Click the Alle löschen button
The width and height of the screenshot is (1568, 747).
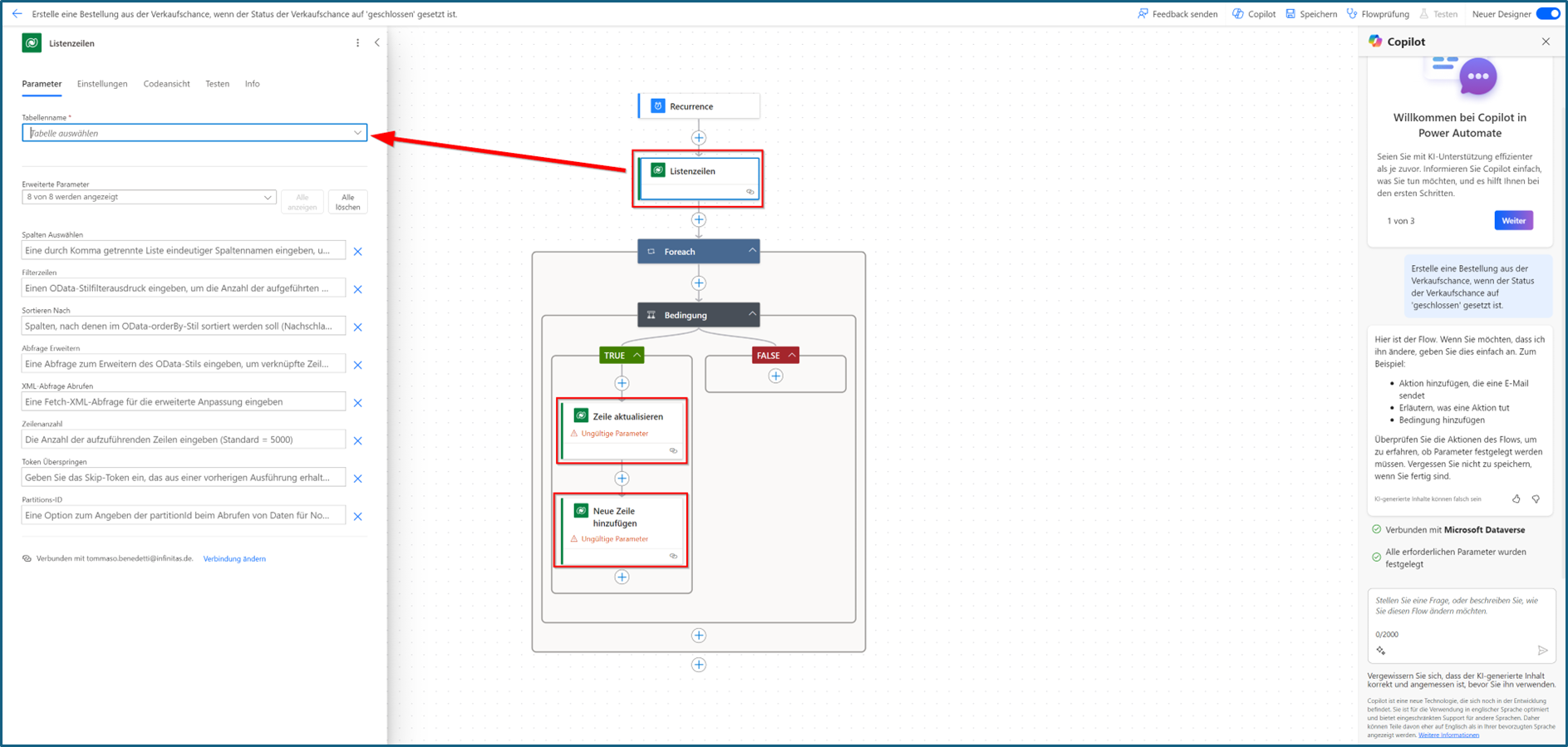click(348, 202)
